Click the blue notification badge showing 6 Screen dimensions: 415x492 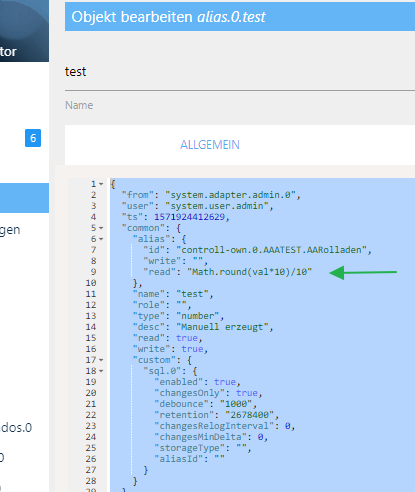point(33,138)
